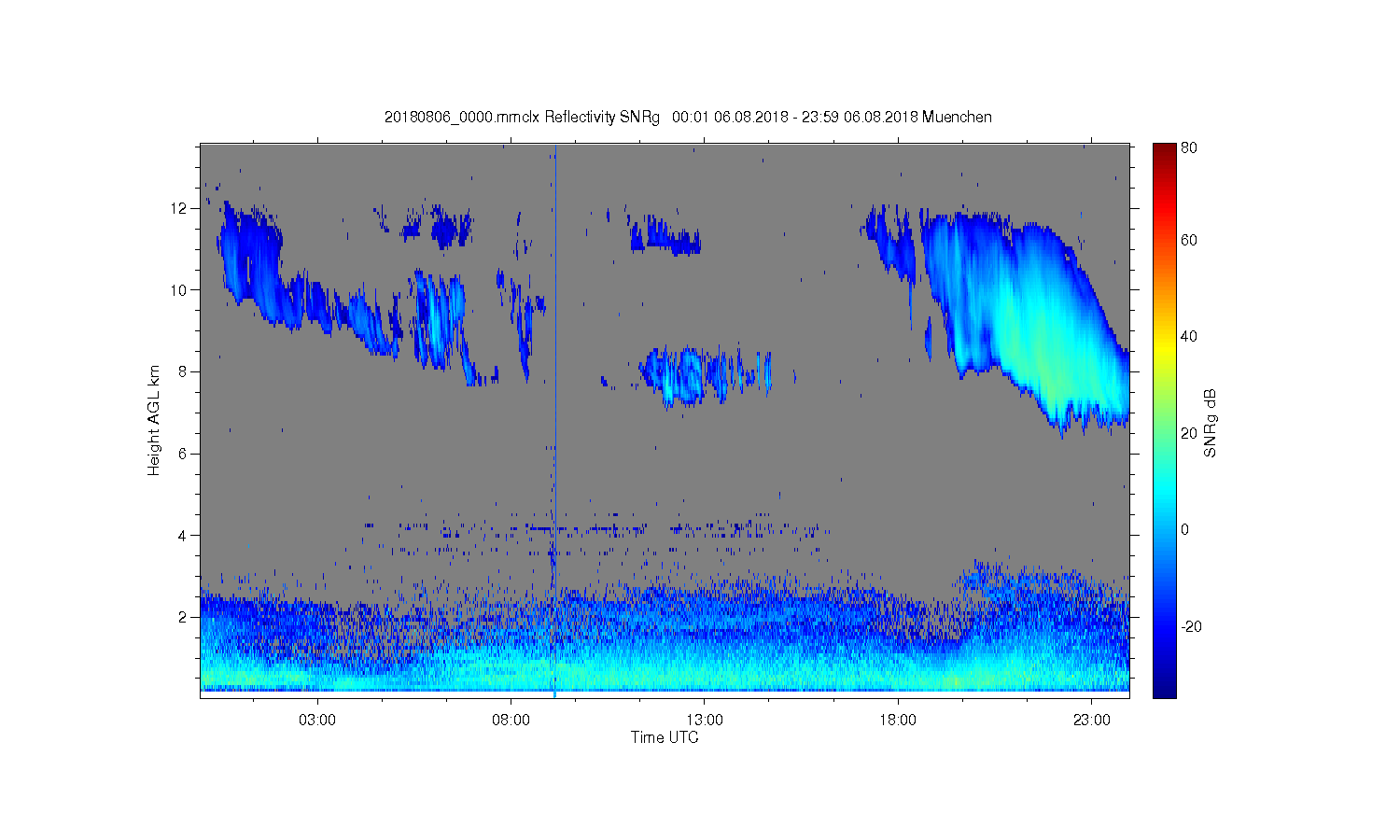This screenshot has width=1400, height=840.
Task: Click the height axis tick label 10
Action: tap(178, 289)
